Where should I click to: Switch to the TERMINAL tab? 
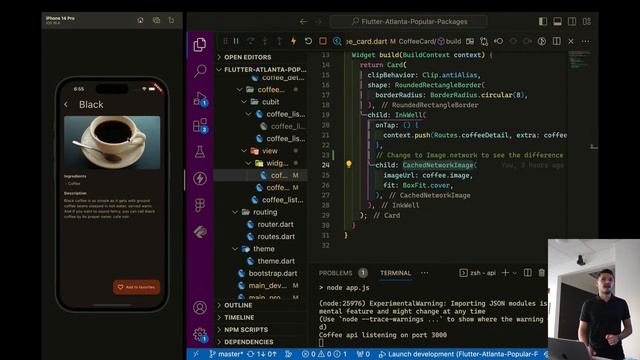pyautogui.click(x=396, y=273)
